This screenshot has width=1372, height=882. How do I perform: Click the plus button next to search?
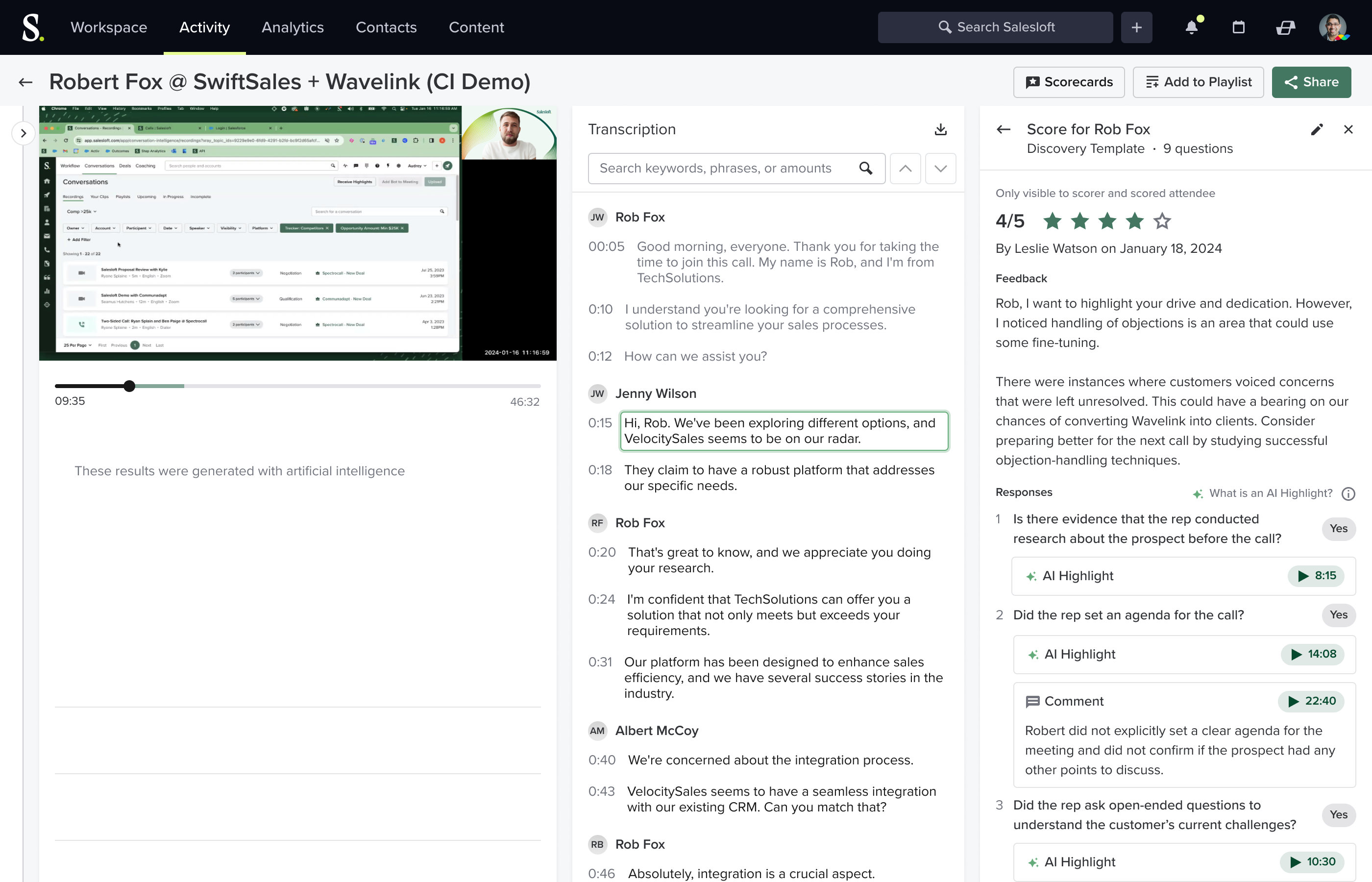(1136, 27)
